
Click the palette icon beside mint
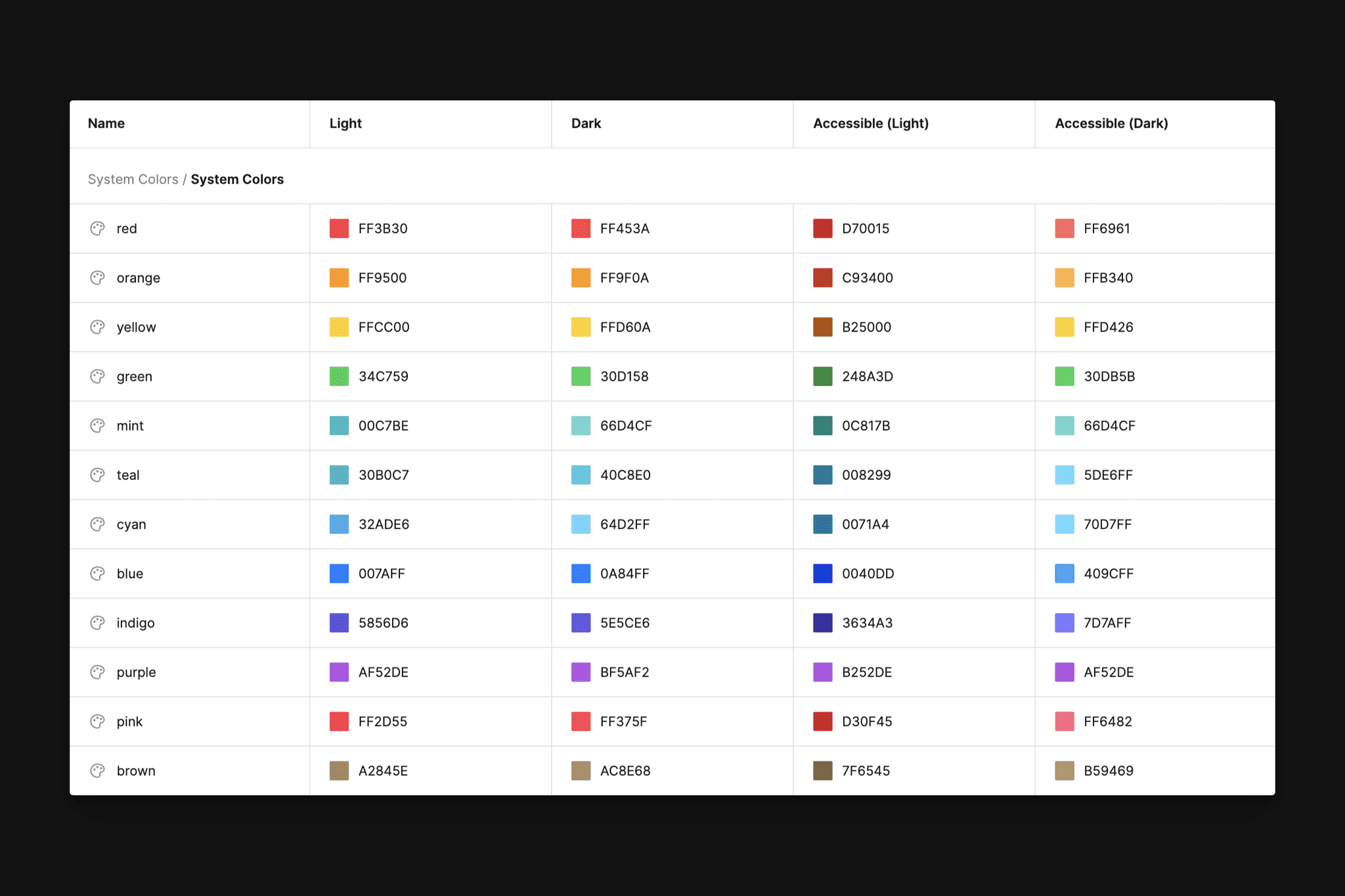(97, 425)
